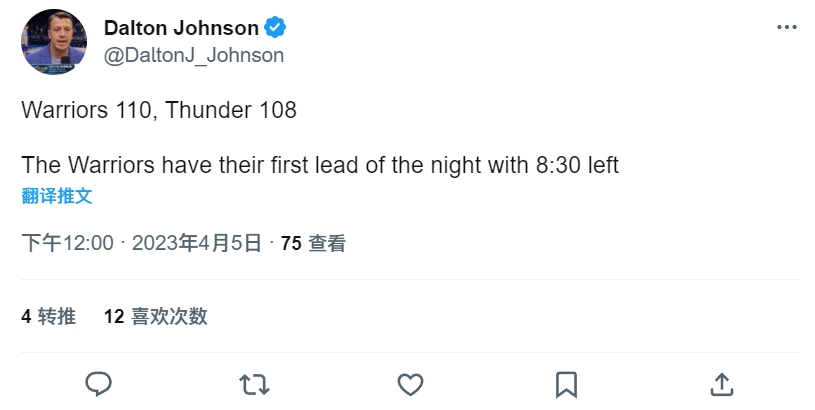Image resolution: width=815 pixels, height=410 pixels.
Task: Bookmark this tweet with the bookmark icon
Action: pos(566,385)
